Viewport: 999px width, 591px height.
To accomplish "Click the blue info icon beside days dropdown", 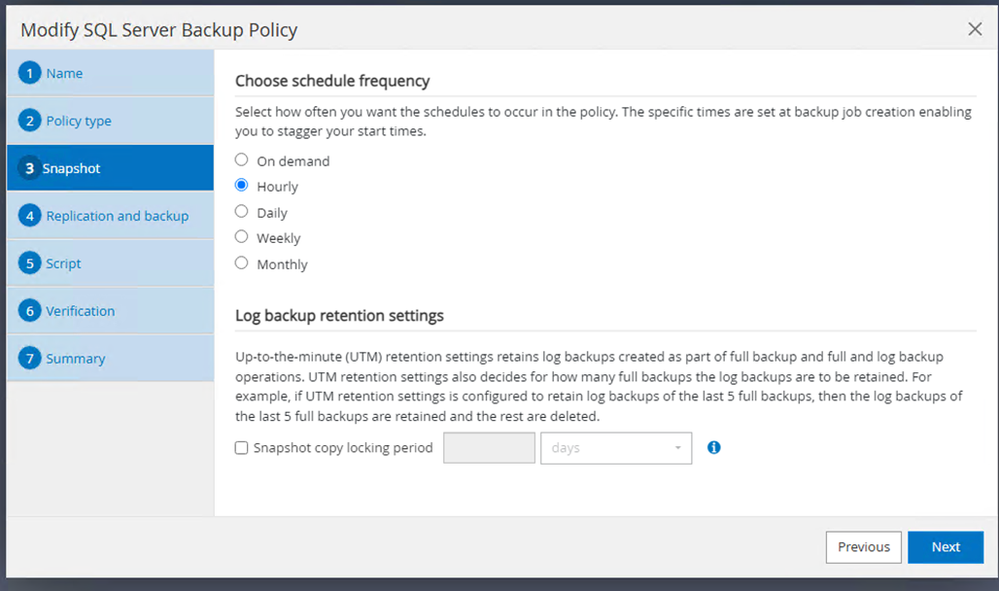I will pyautogui.click(x=714, y=448).
